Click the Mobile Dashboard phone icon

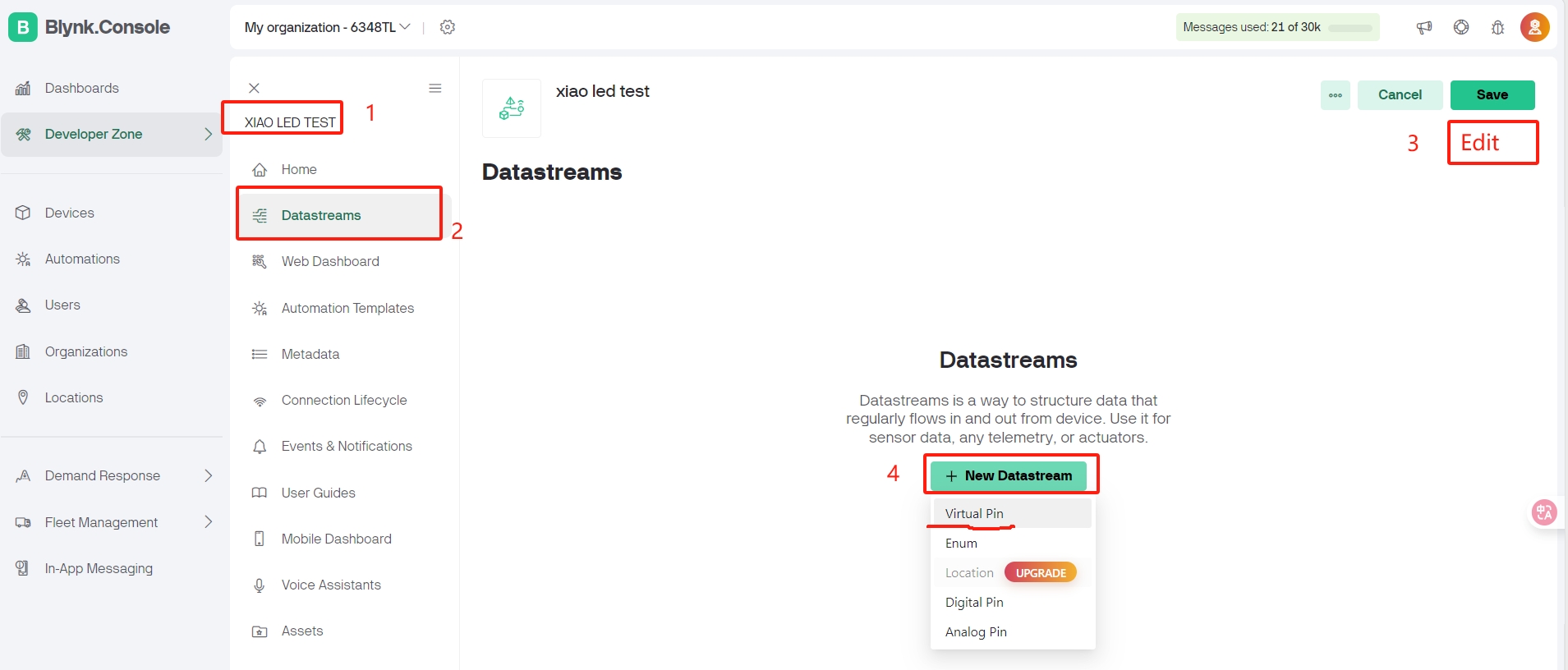point(260,539)
